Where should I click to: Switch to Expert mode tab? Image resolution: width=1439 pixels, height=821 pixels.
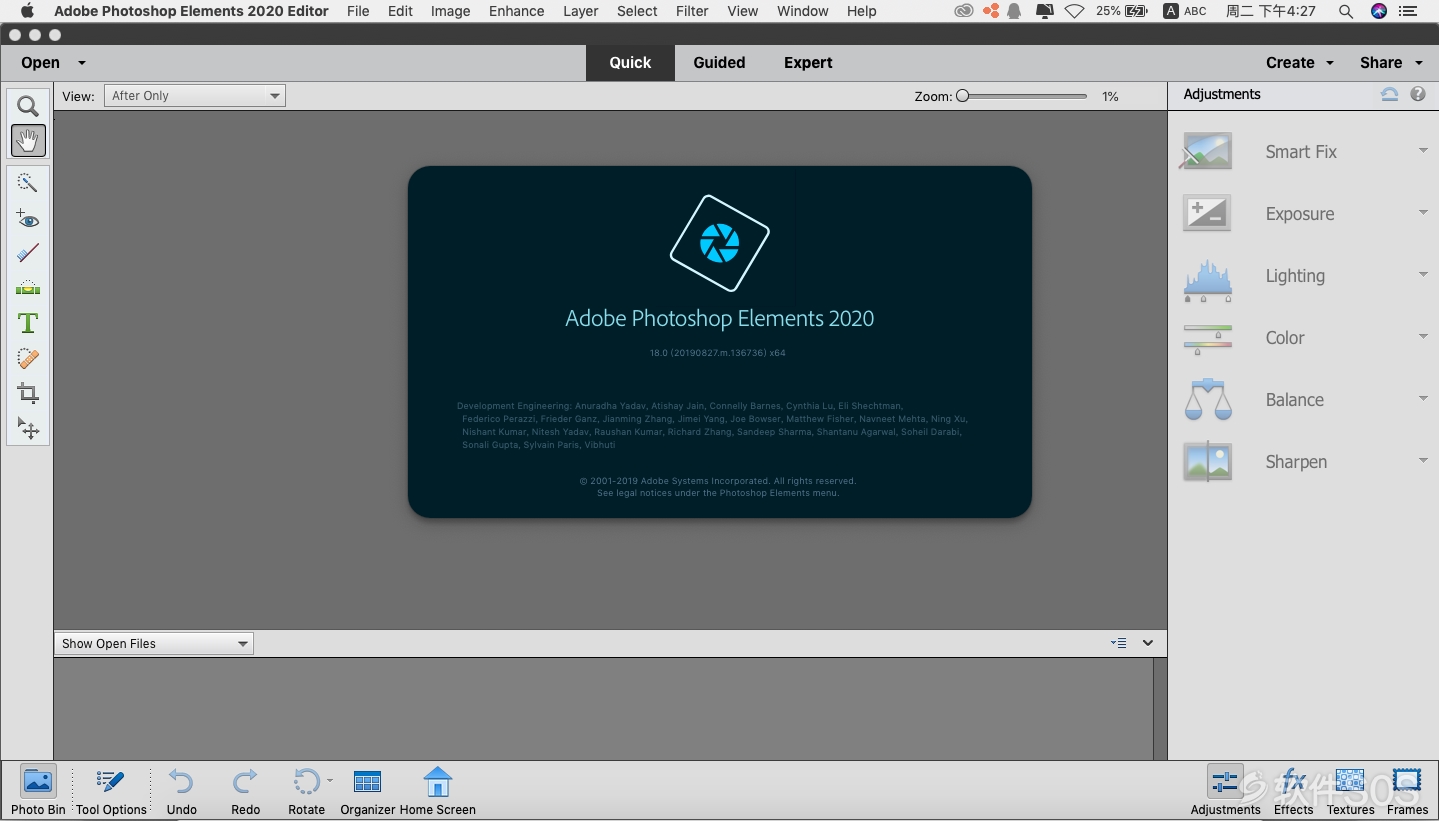click(808, 62)
